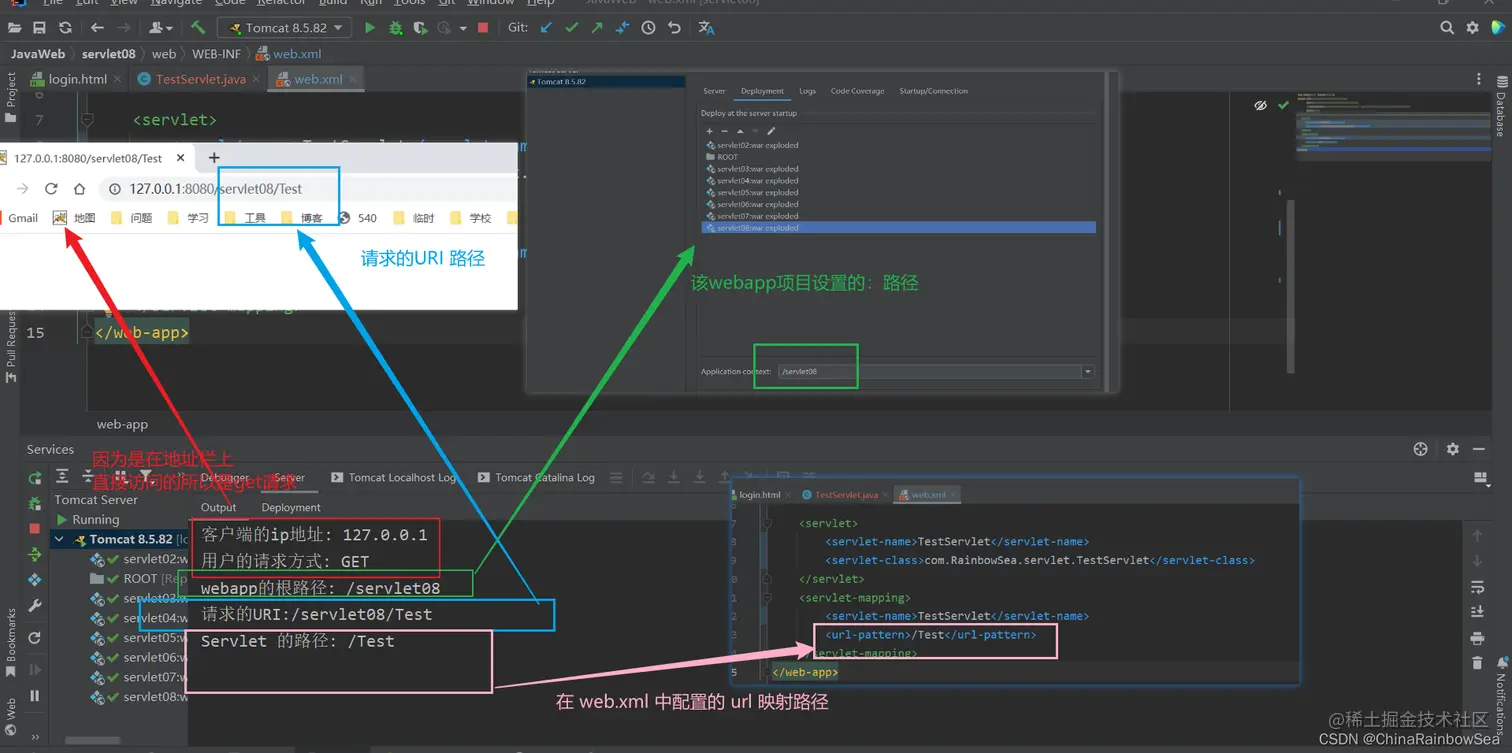The height and width of the screenshot is (753, 1512).
Task: Click the Services tree horizontal scrollbar
Action: 92,741
